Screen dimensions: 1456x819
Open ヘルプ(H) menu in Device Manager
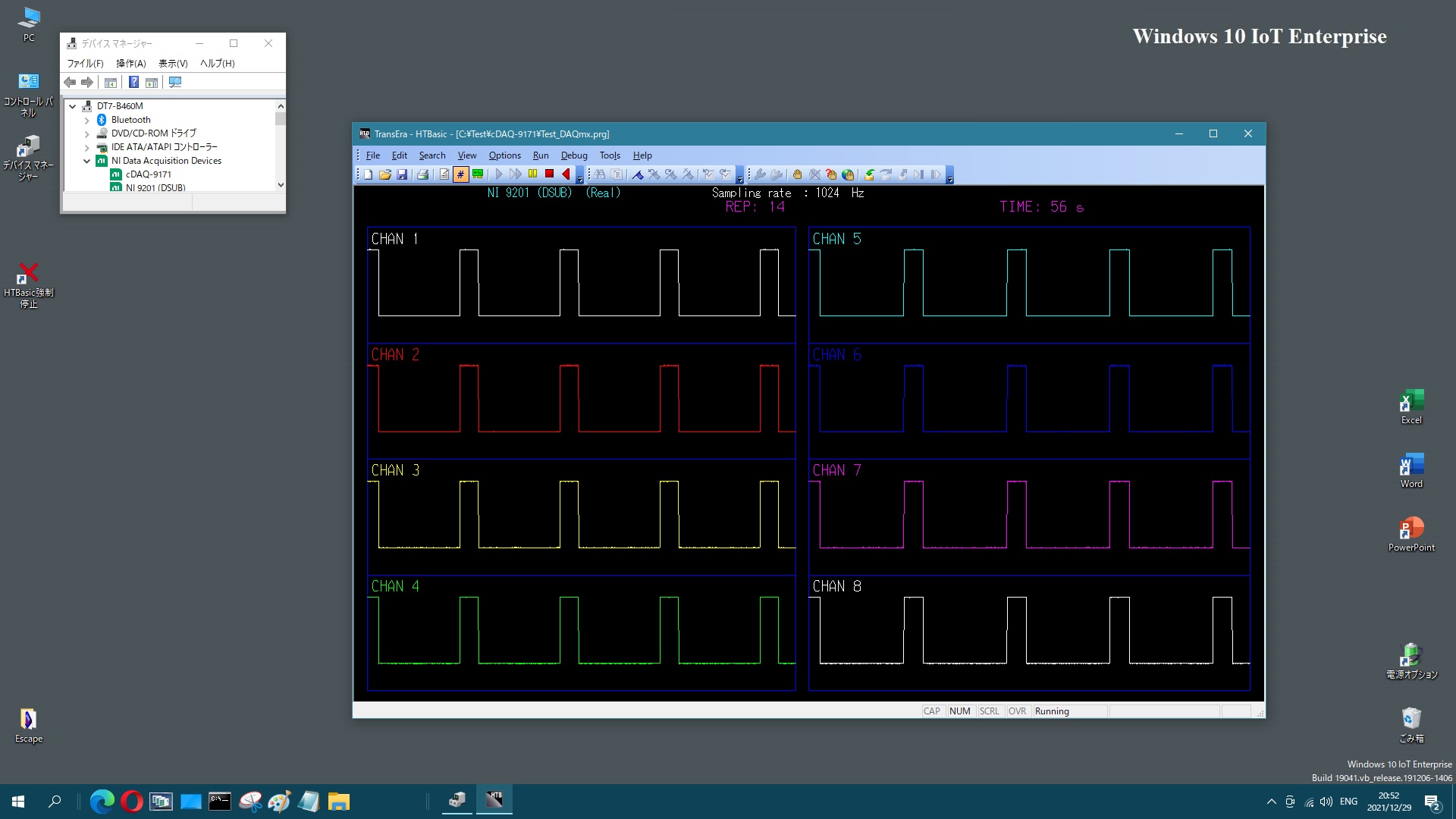tap(218, 64)
